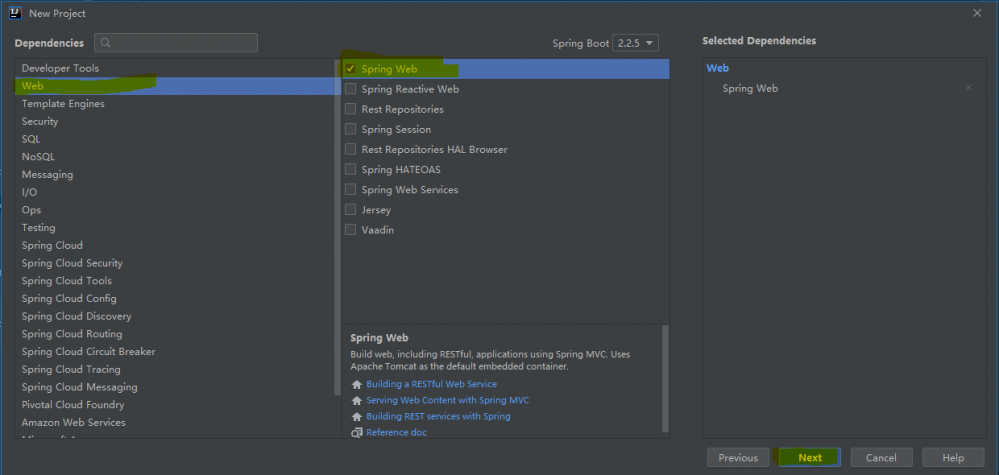Close the New Project dialog
Image resolution: width=999 pixels, height=475 pixels.
(977, 13)
